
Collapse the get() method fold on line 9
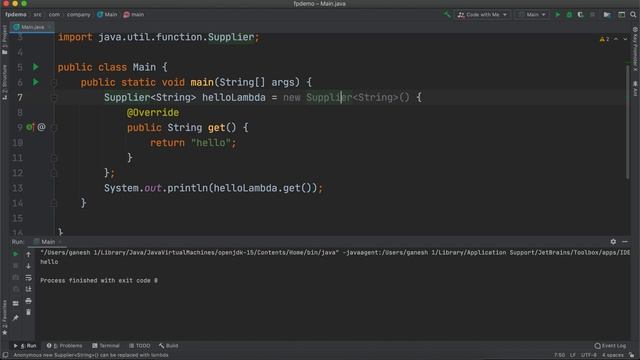tap(53, 127)
